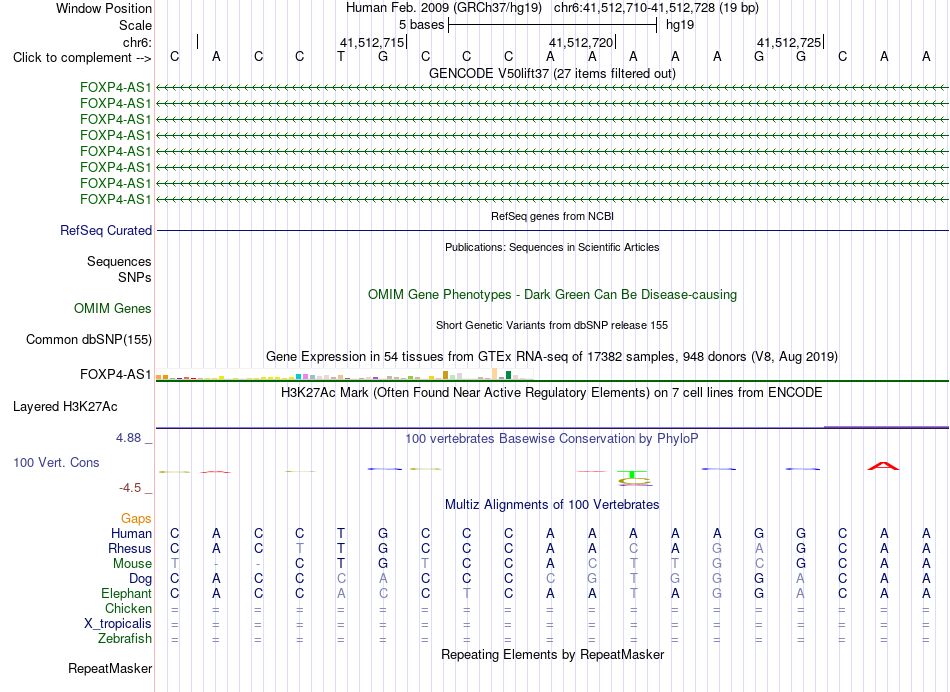The image size is (950, 692).
Task: Click the orange "Gaps" row label
Action: (x=136, y=518)
